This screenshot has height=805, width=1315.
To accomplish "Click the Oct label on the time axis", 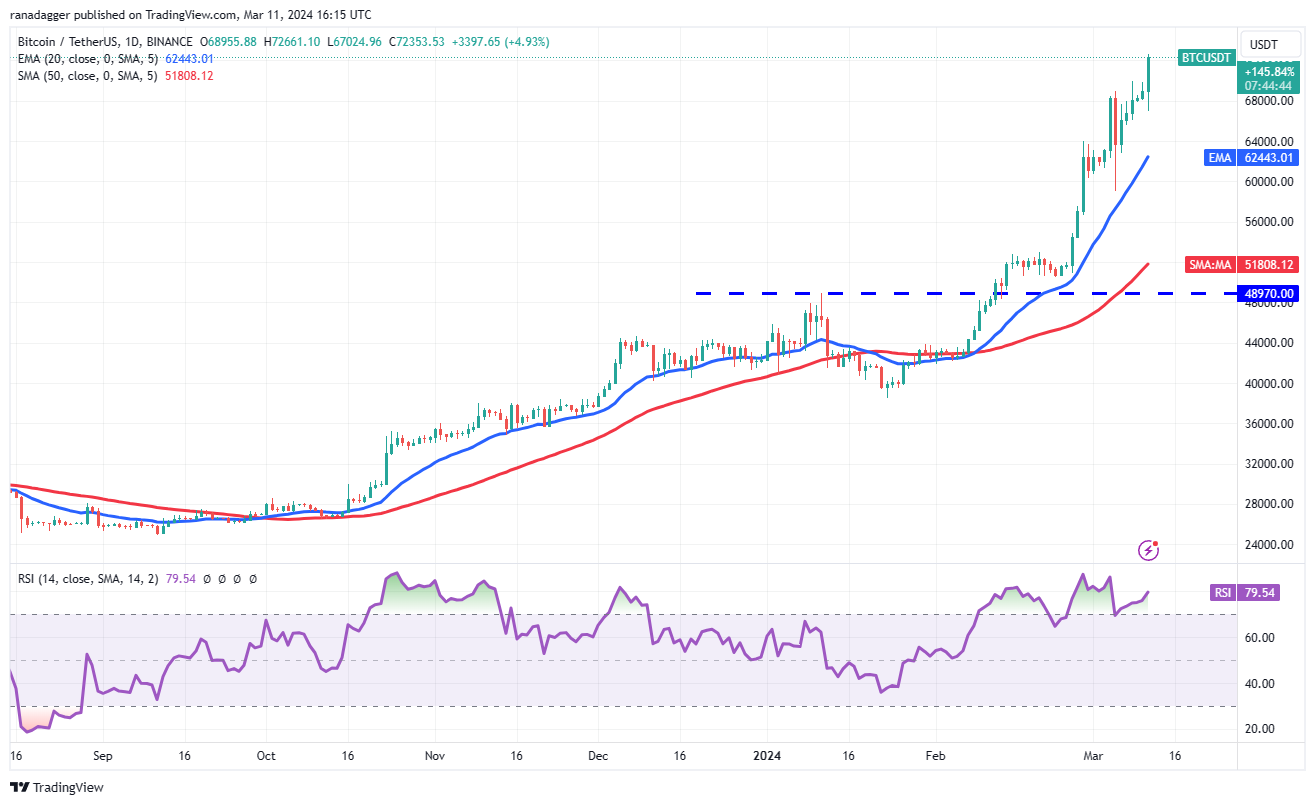I will click(265, 756).
